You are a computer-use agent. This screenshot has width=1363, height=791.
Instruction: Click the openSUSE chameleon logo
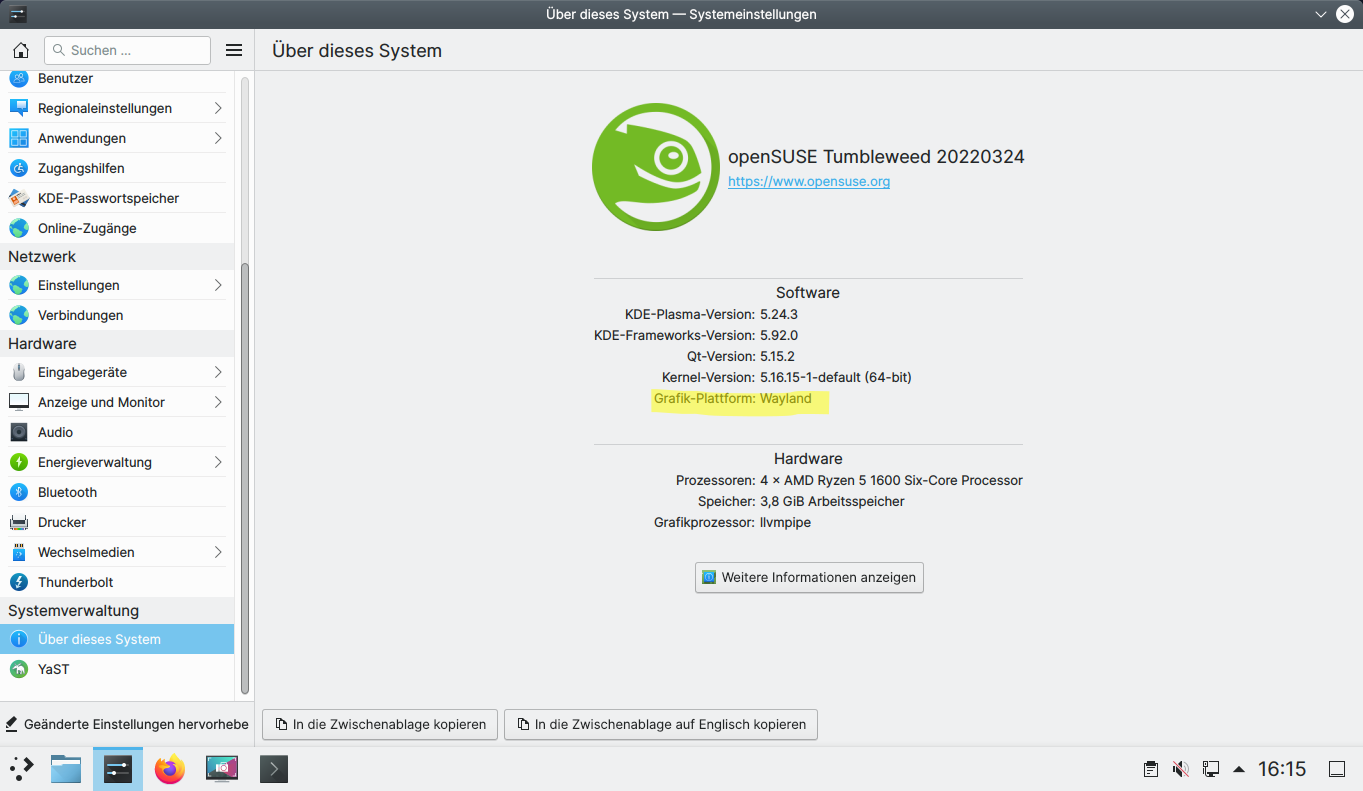(656, 167)
